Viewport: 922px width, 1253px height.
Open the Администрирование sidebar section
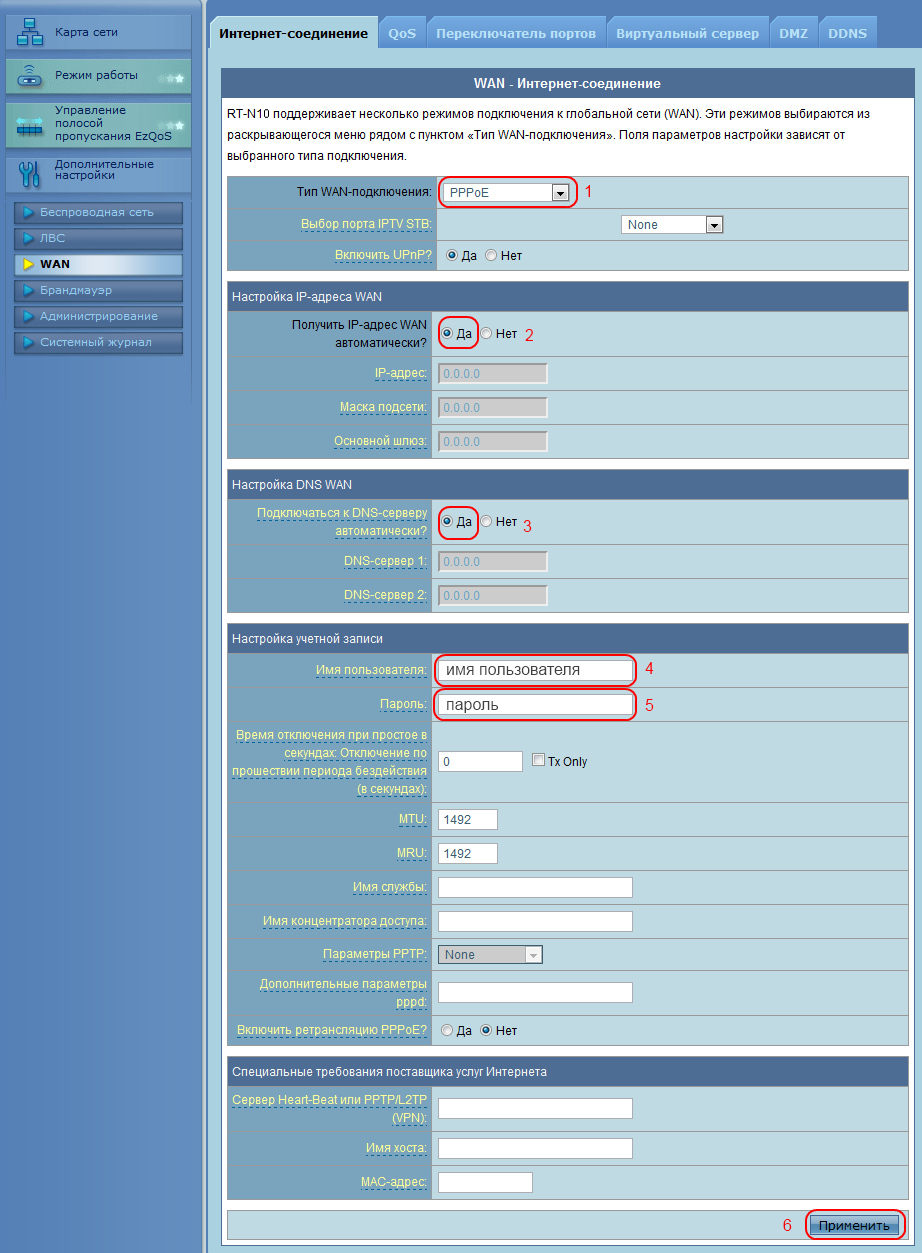coord(97,316)
